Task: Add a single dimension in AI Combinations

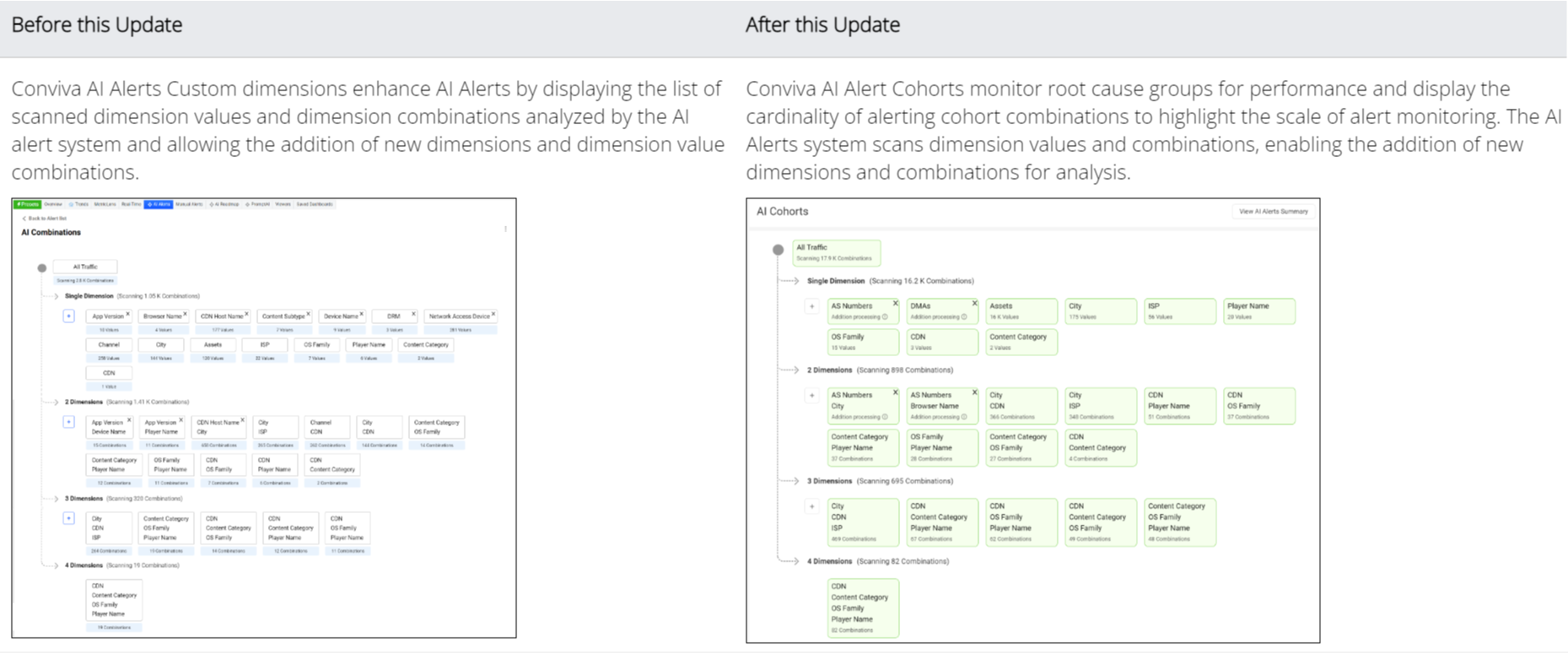Action: 68,316
